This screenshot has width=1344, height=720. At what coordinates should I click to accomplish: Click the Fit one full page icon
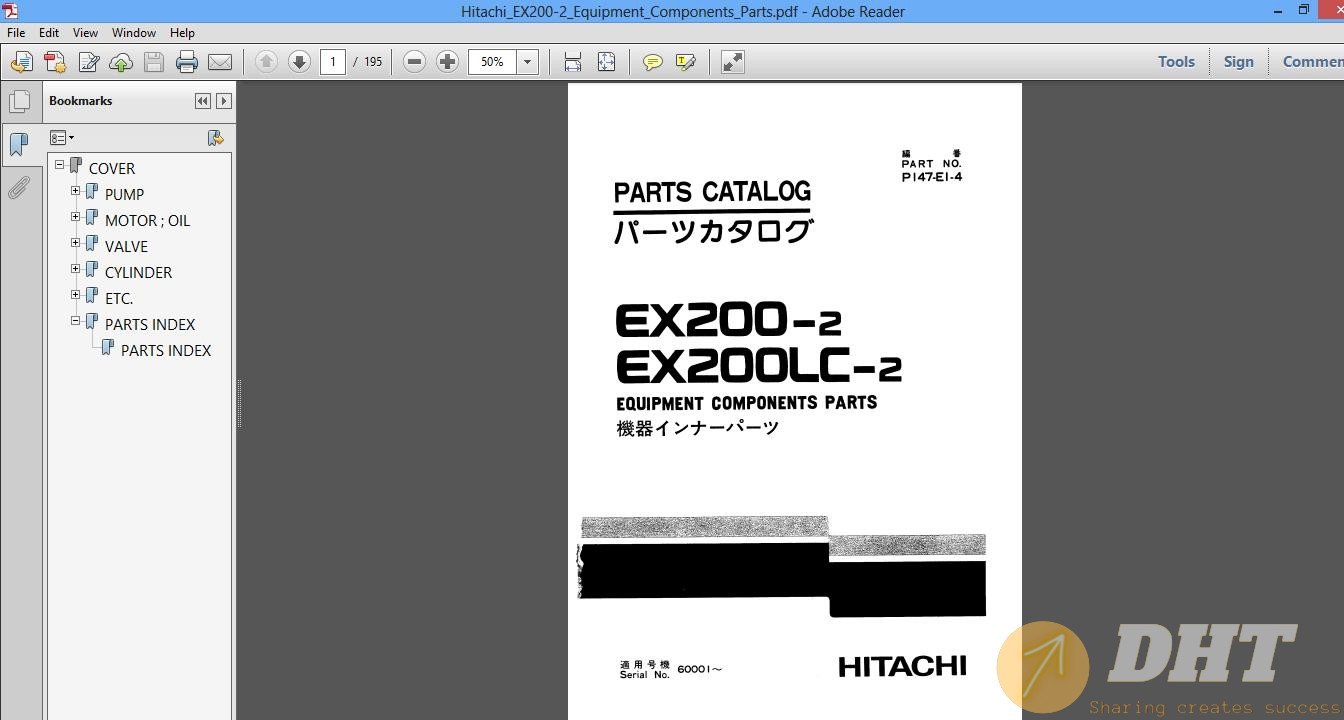[606, 62]
